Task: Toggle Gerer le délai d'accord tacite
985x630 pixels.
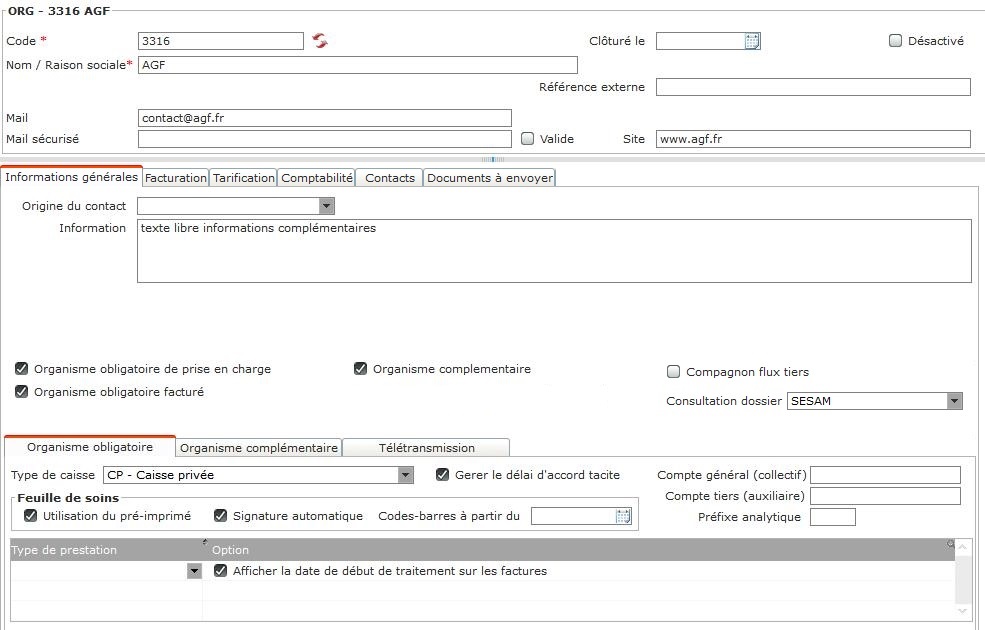Action: [x=442, y=475]
